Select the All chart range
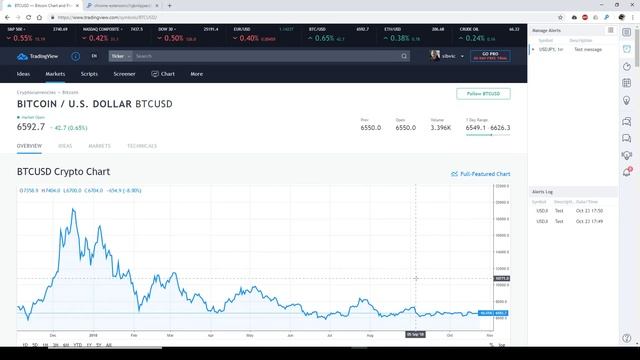This screenshot has height=360, width=640. [x=109, y=345]
